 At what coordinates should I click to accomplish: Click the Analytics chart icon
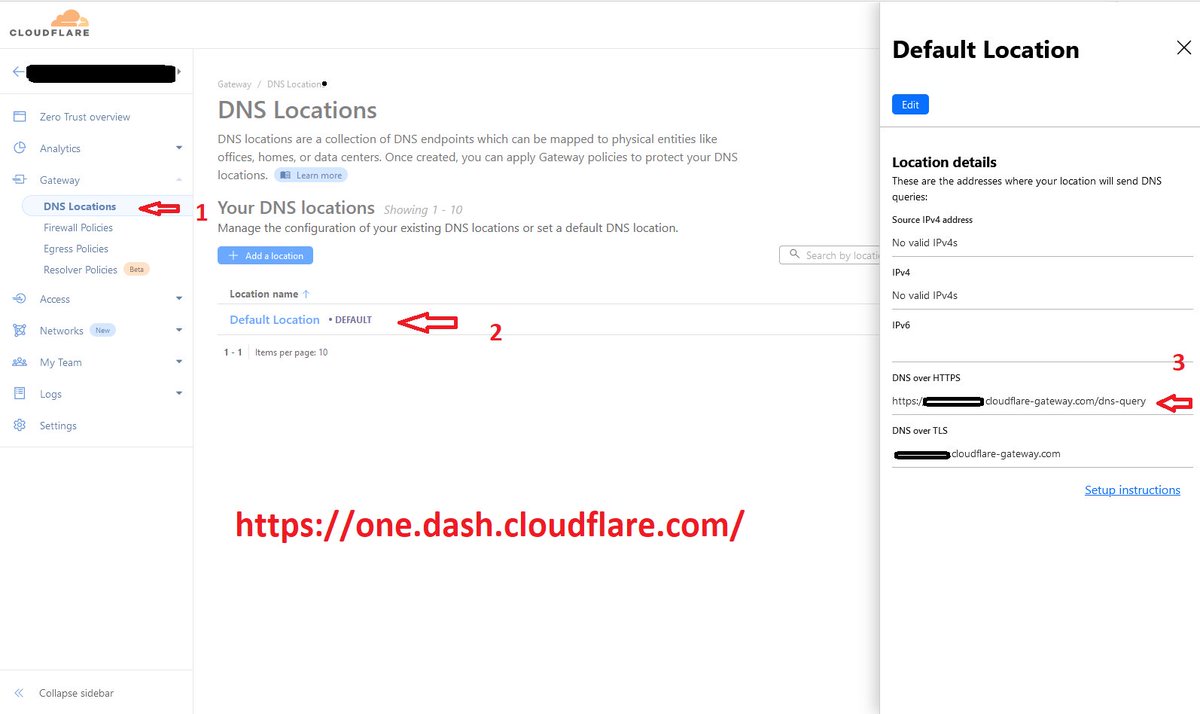coord(19,148)
